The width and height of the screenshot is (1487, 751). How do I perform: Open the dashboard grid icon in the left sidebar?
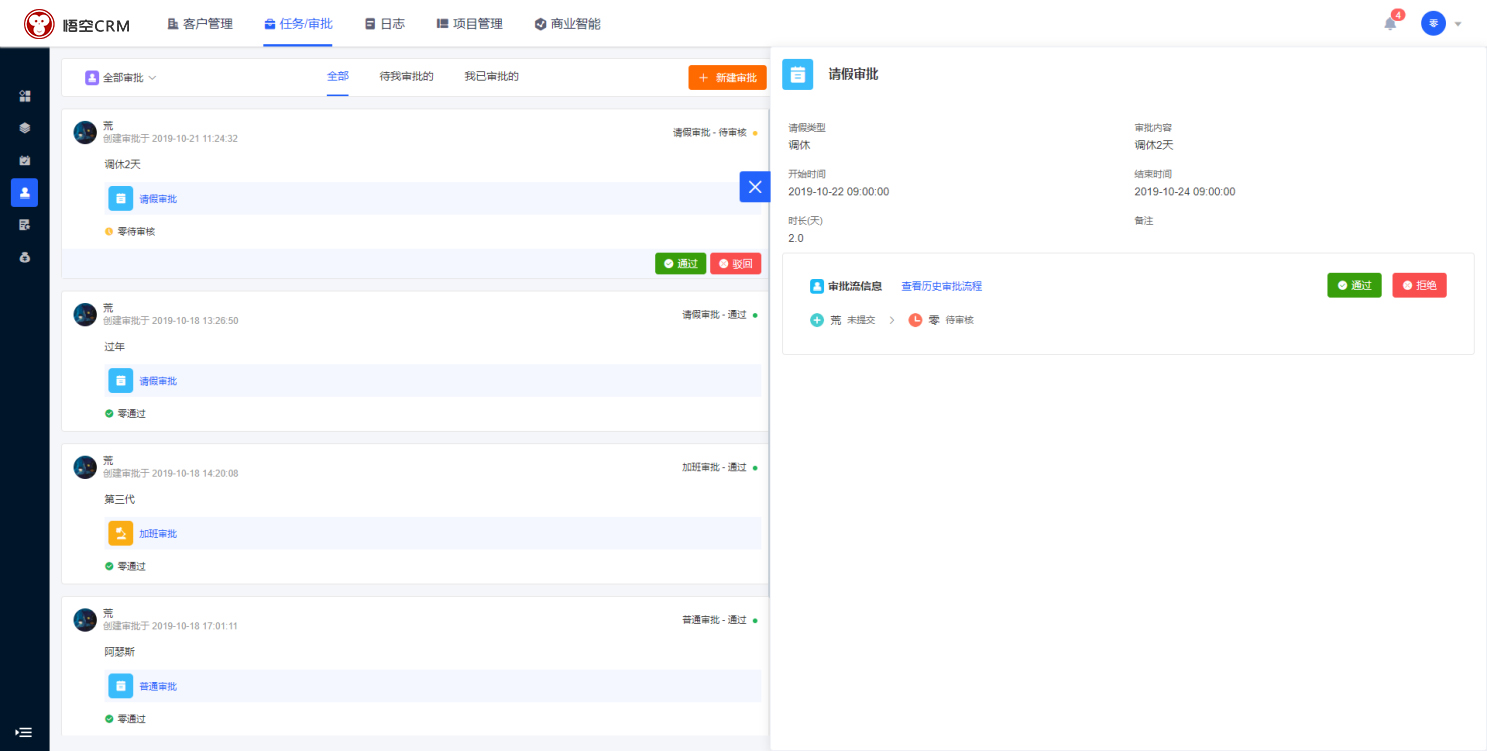24,96
